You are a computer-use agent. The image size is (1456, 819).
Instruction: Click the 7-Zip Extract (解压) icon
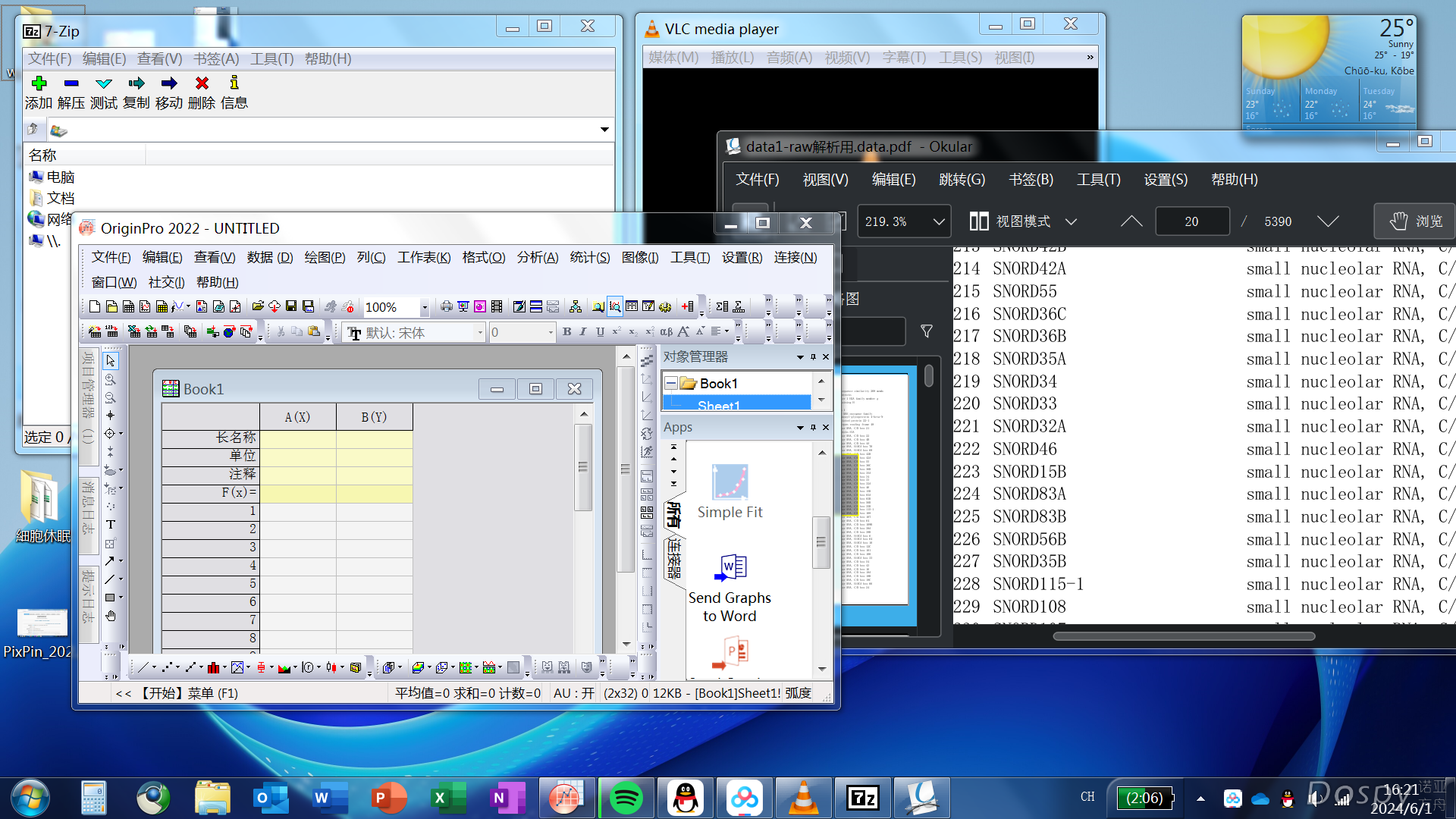71,83
